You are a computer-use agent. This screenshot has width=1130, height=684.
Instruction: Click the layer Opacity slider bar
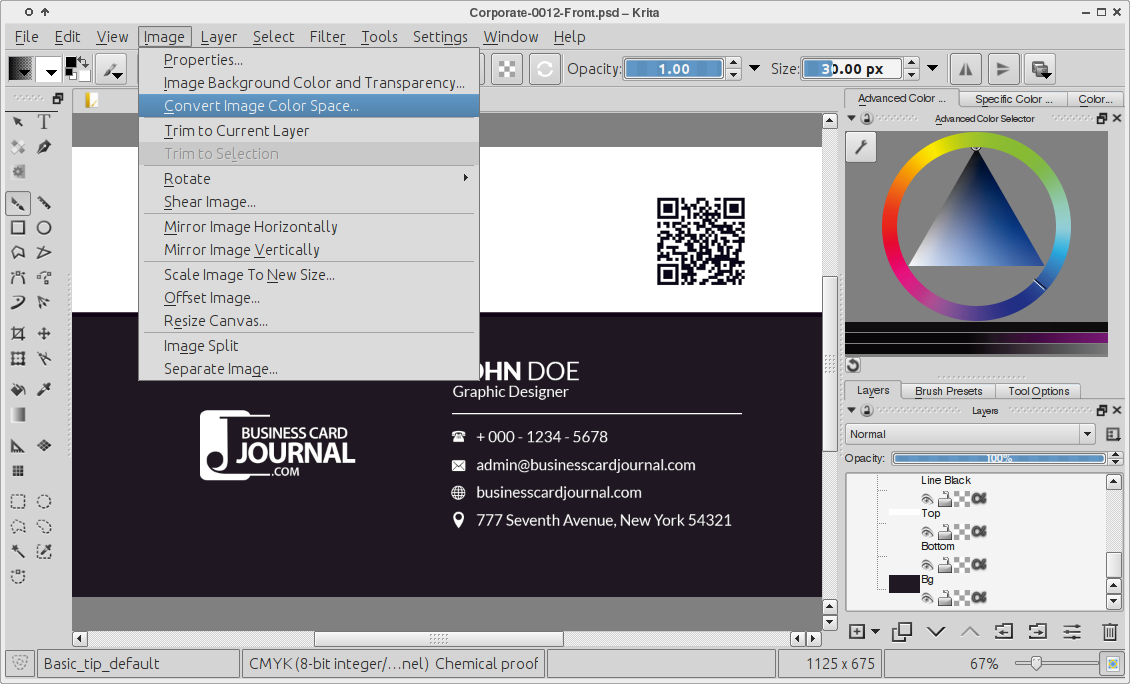[999, 458]
